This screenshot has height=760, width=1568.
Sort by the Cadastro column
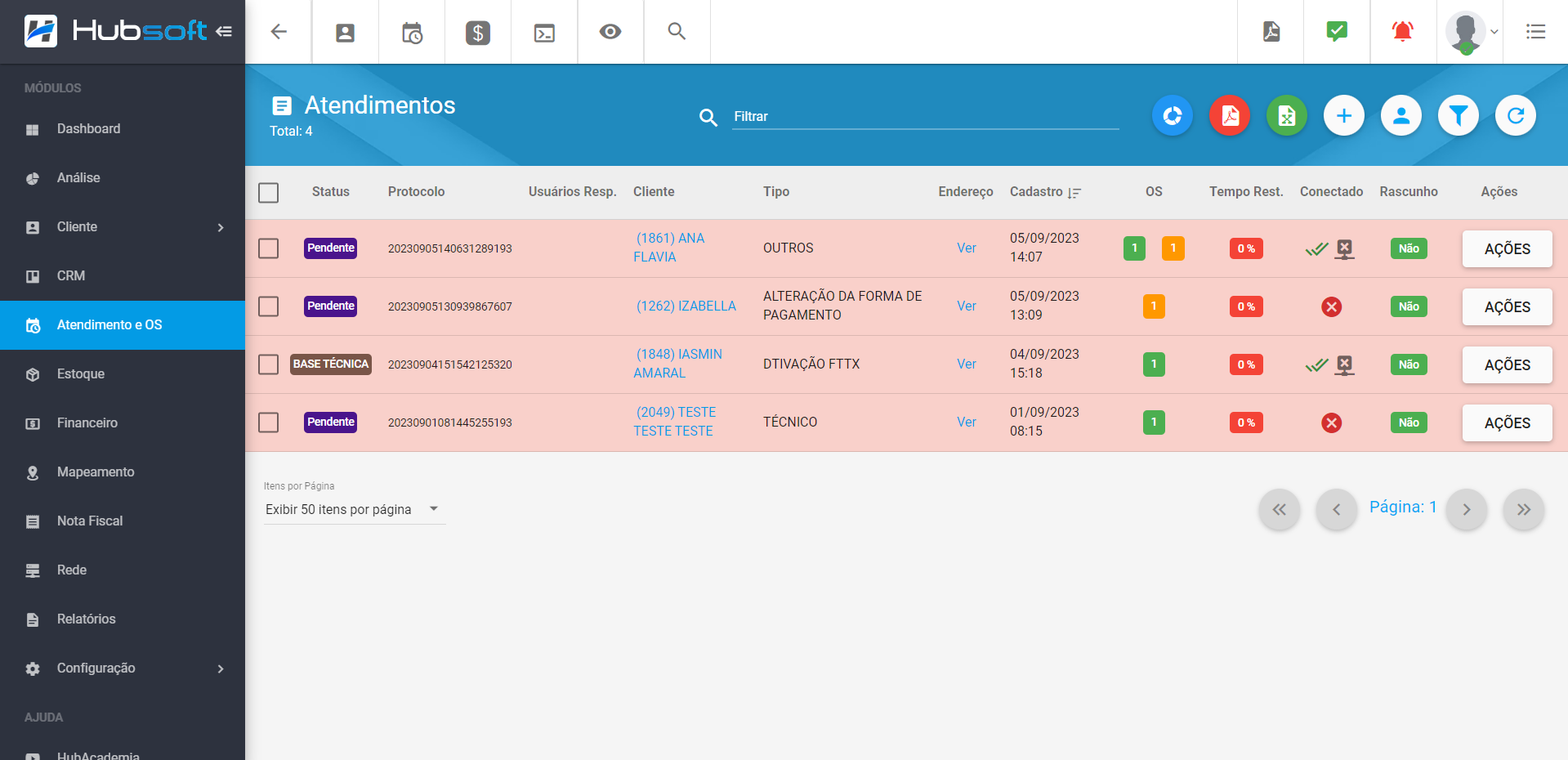(1045, 192)
